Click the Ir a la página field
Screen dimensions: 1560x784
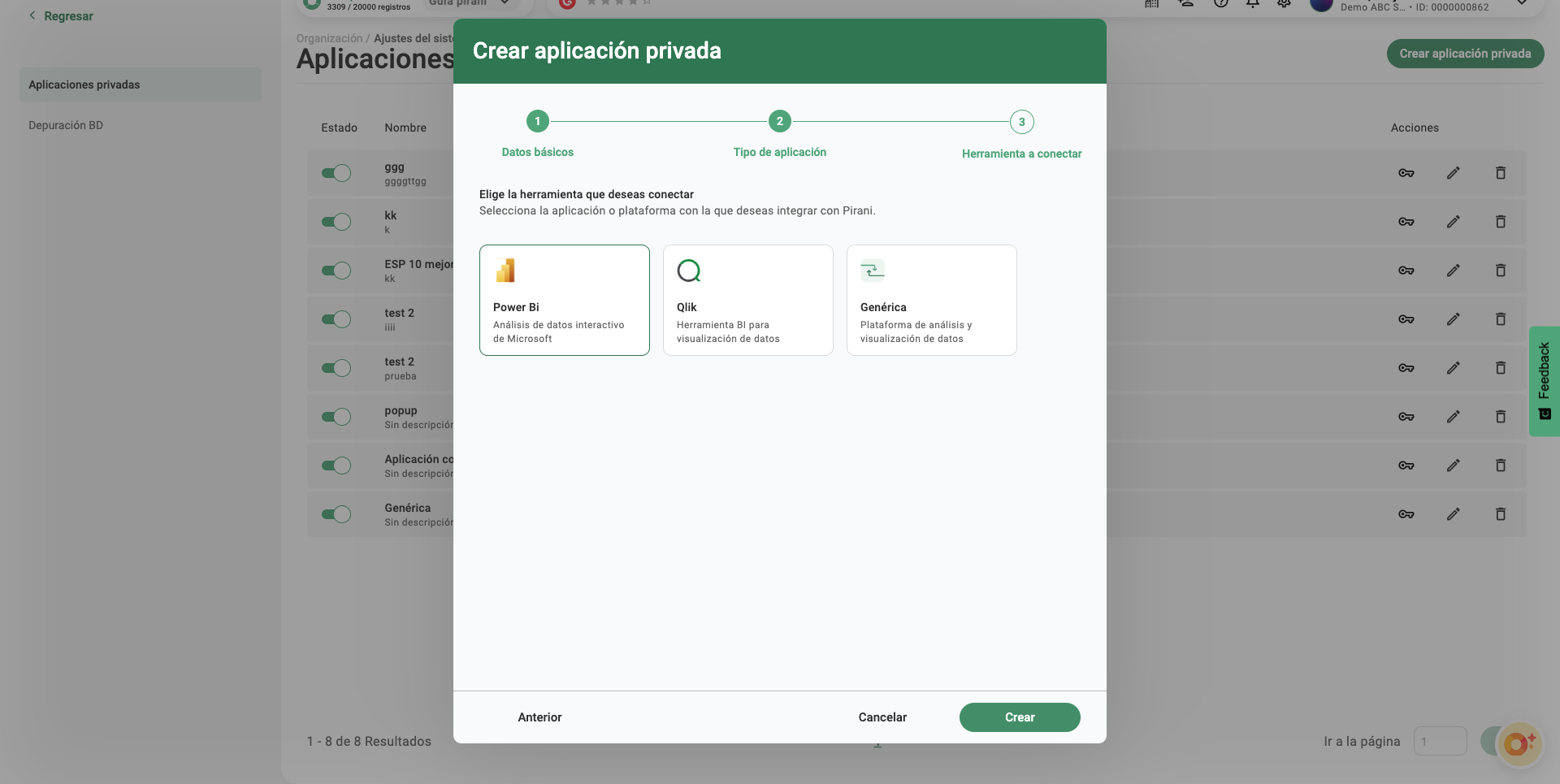[x=1439, y=741]
